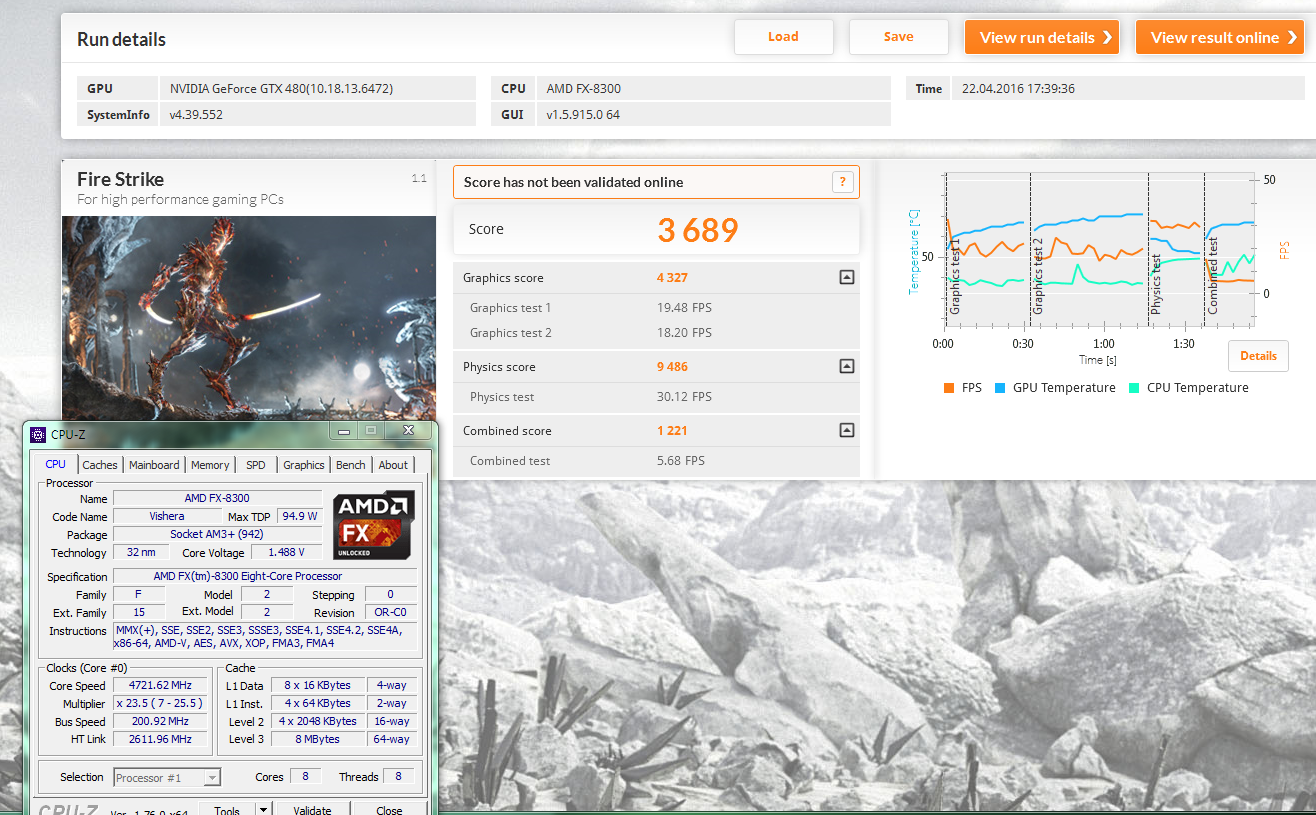The height and width of the screenshot is (815, 1316).
Task: Click the Graphics test 1 result 19.48 FPS
Action: (684, 308)
